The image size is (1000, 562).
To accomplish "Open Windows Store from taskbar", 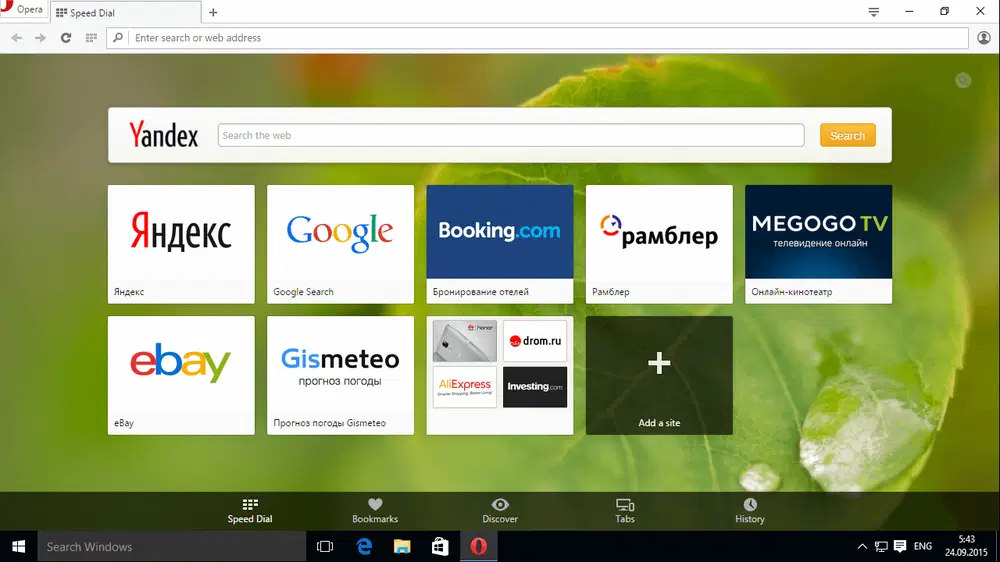I will [440, 547].
